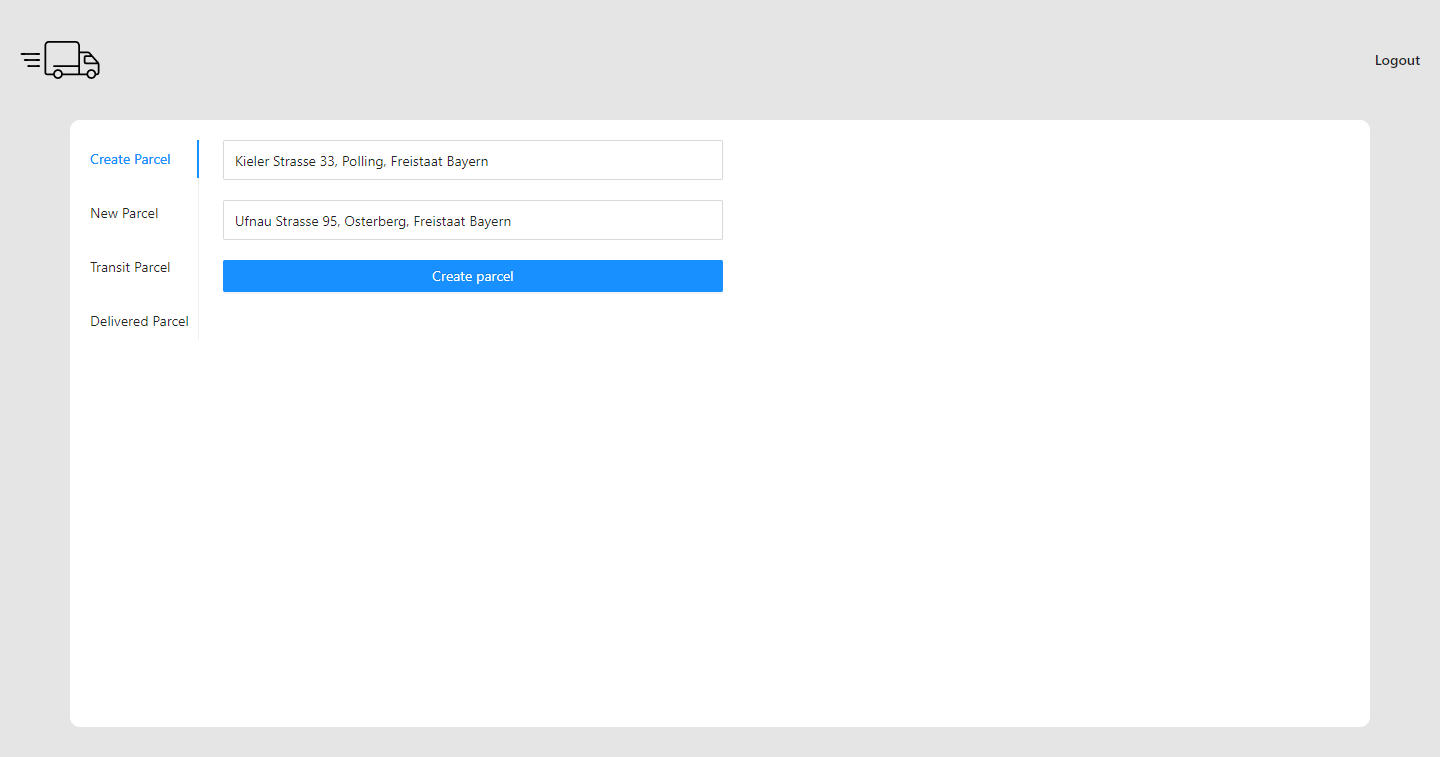Click the delivery truck logo
The image size is (1440, 757).
click(60, 60)
